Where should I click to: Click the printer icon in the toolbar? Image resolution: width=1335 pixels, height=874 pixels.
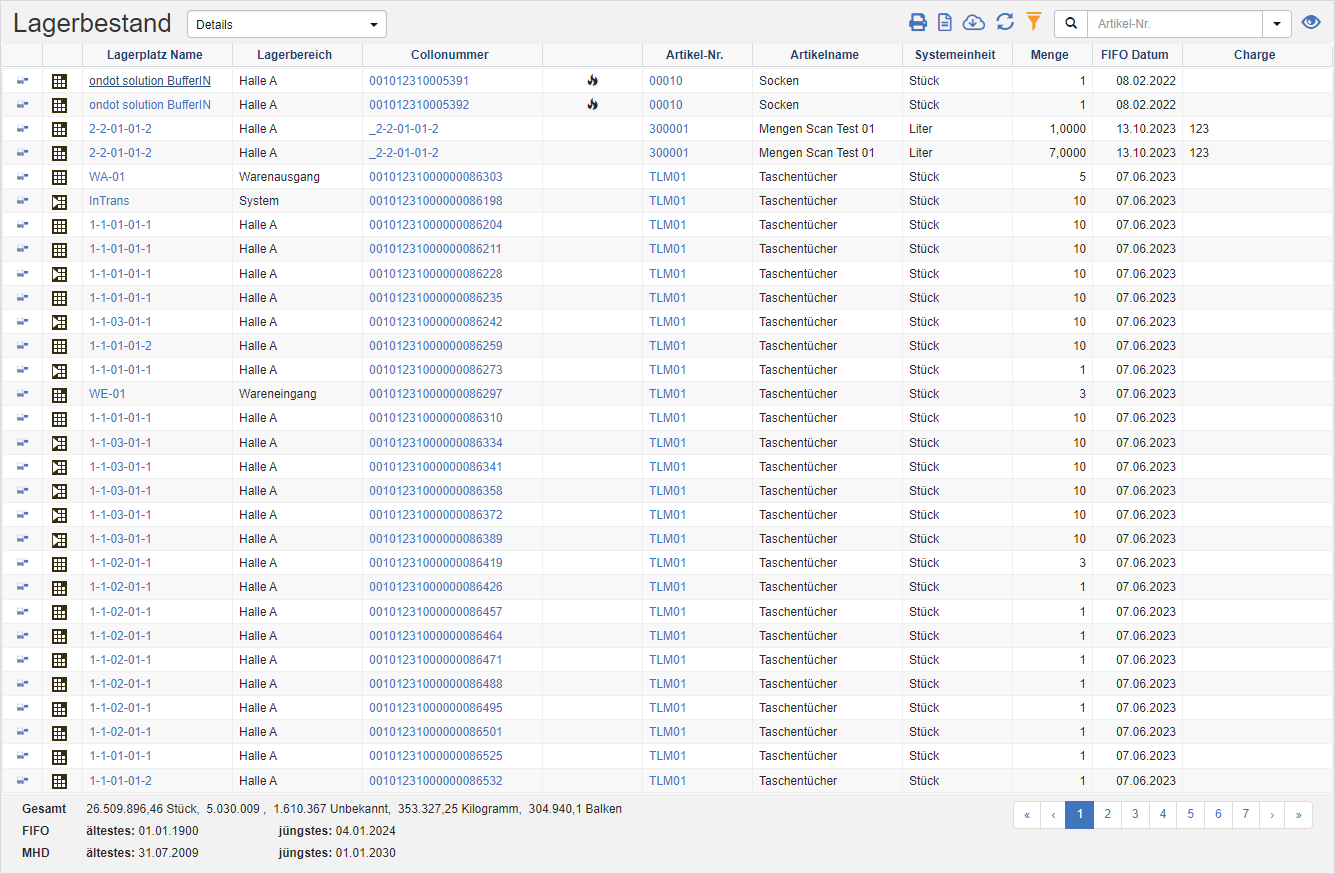click(x=917, y=23)
